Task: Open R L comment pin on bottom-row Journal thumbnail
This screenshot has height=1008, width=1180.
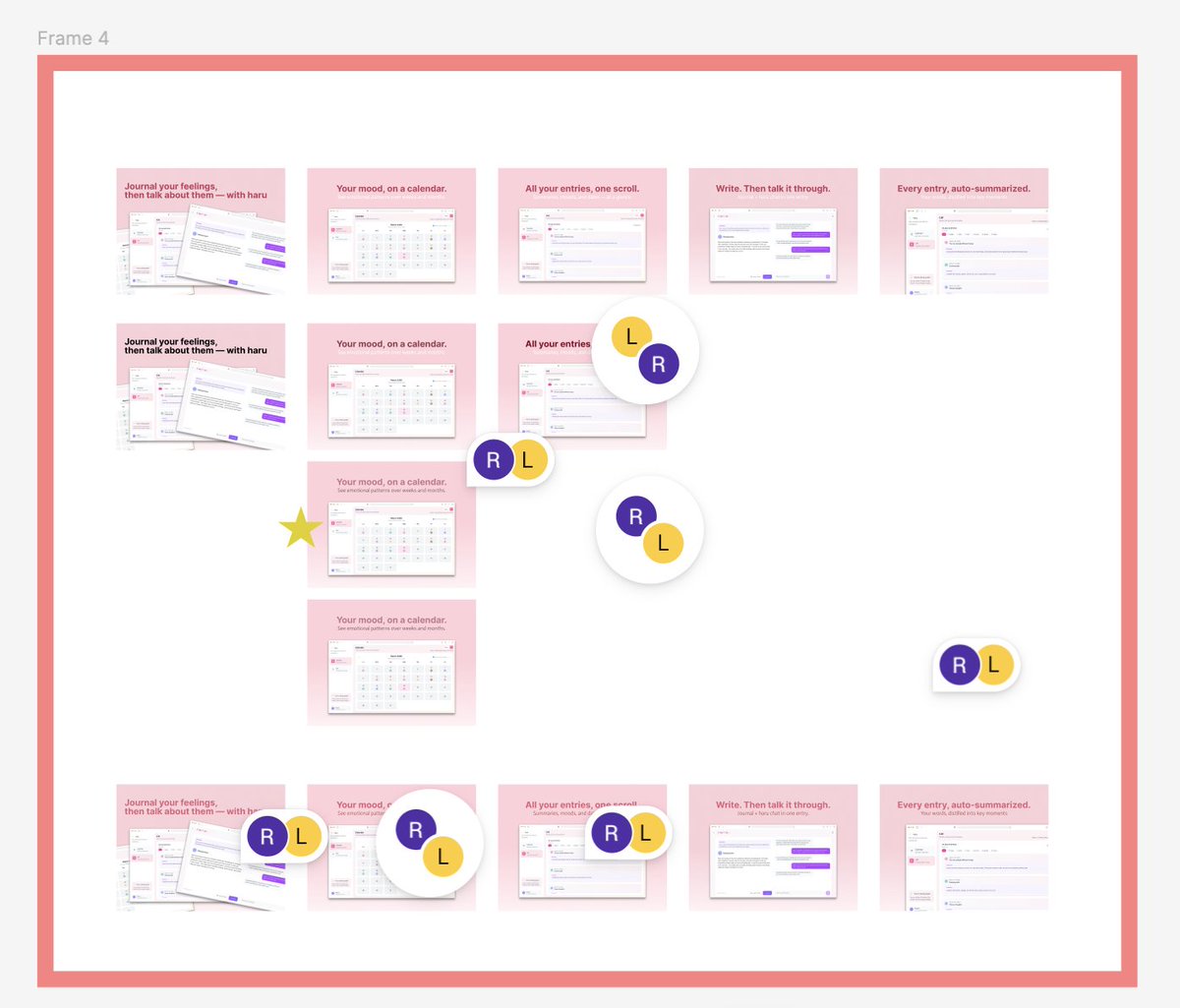Action: tap(284, 837)
